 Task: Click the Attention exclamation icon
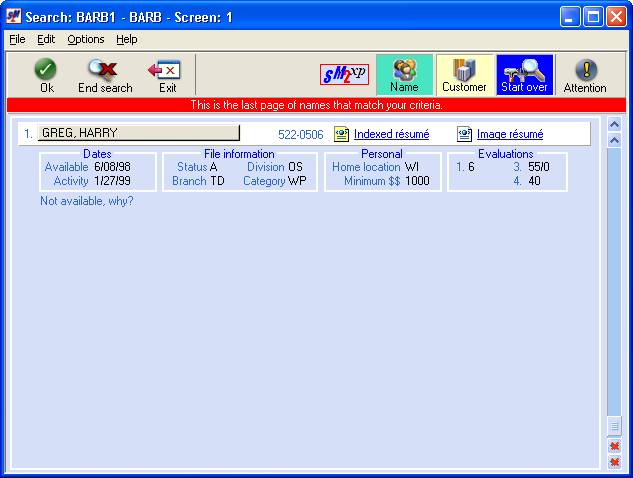tap(586, 69)
